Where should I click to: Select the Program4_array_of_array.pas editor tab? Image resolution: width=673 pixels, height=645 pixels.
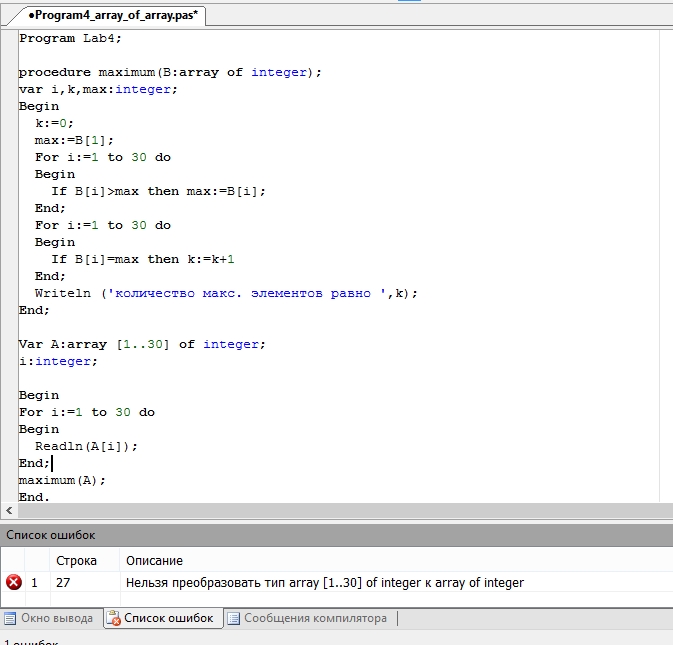112,15
